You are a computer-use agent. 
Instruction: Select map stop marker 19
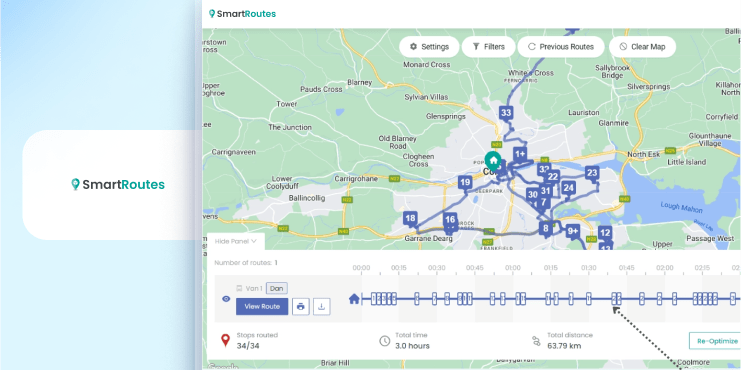(465, 183)
